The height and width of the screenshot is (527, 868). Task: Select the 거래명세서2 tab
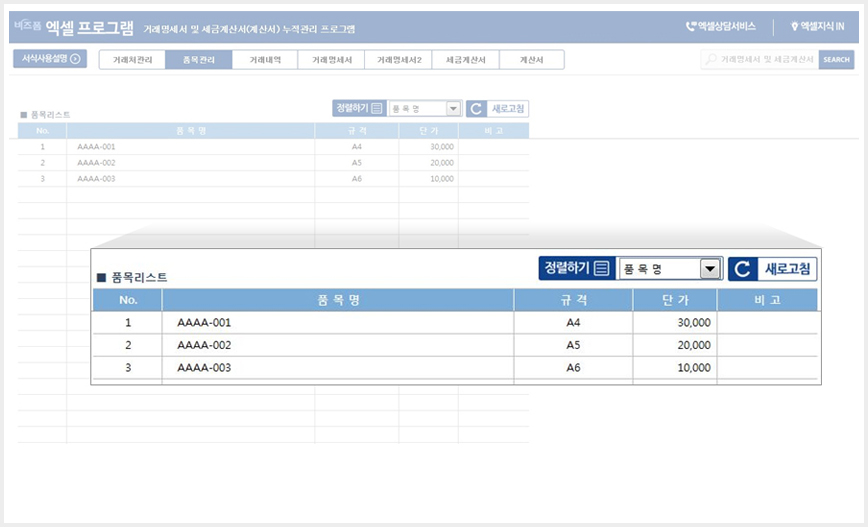click(x=399, y=60)
